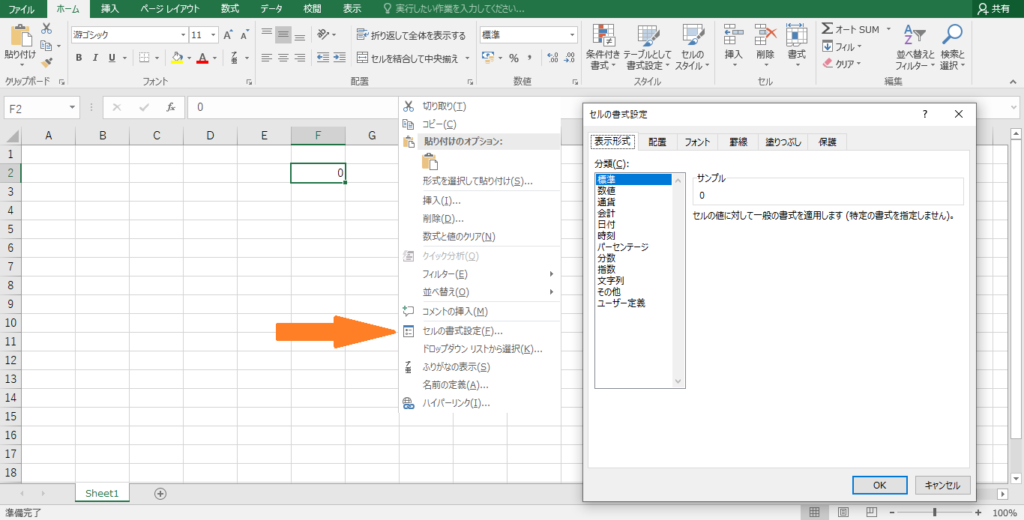This screenshot has width=1024, height=520.
Task: Select 数値 in the category list
Action: click(606, 191)
